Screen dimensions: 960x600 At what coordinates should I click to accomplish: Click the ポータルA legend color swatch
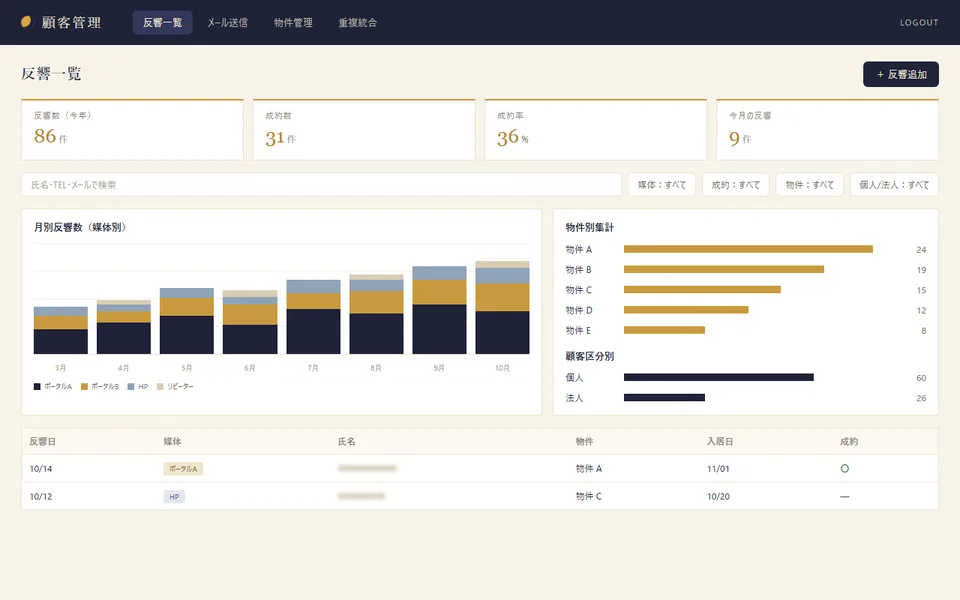37,386
